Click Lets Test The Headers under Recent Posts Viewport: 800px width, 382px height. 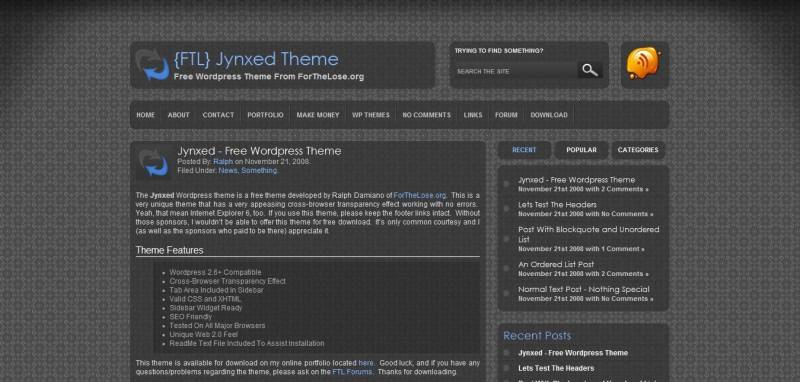(556, 368)
